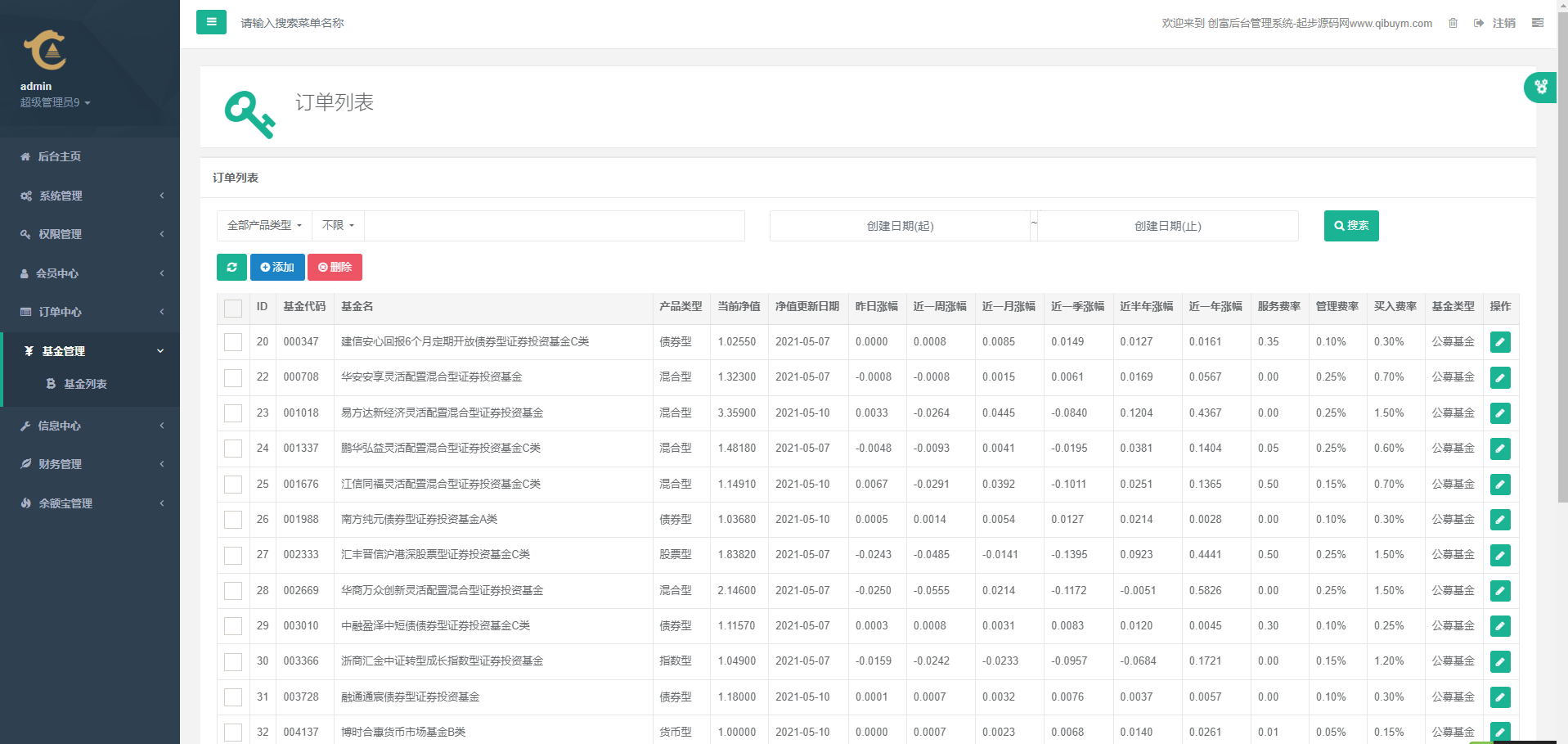Click the trash icon in top header
The image size is (1568, 744).
pyautogui.click(x=1453, y=23)
